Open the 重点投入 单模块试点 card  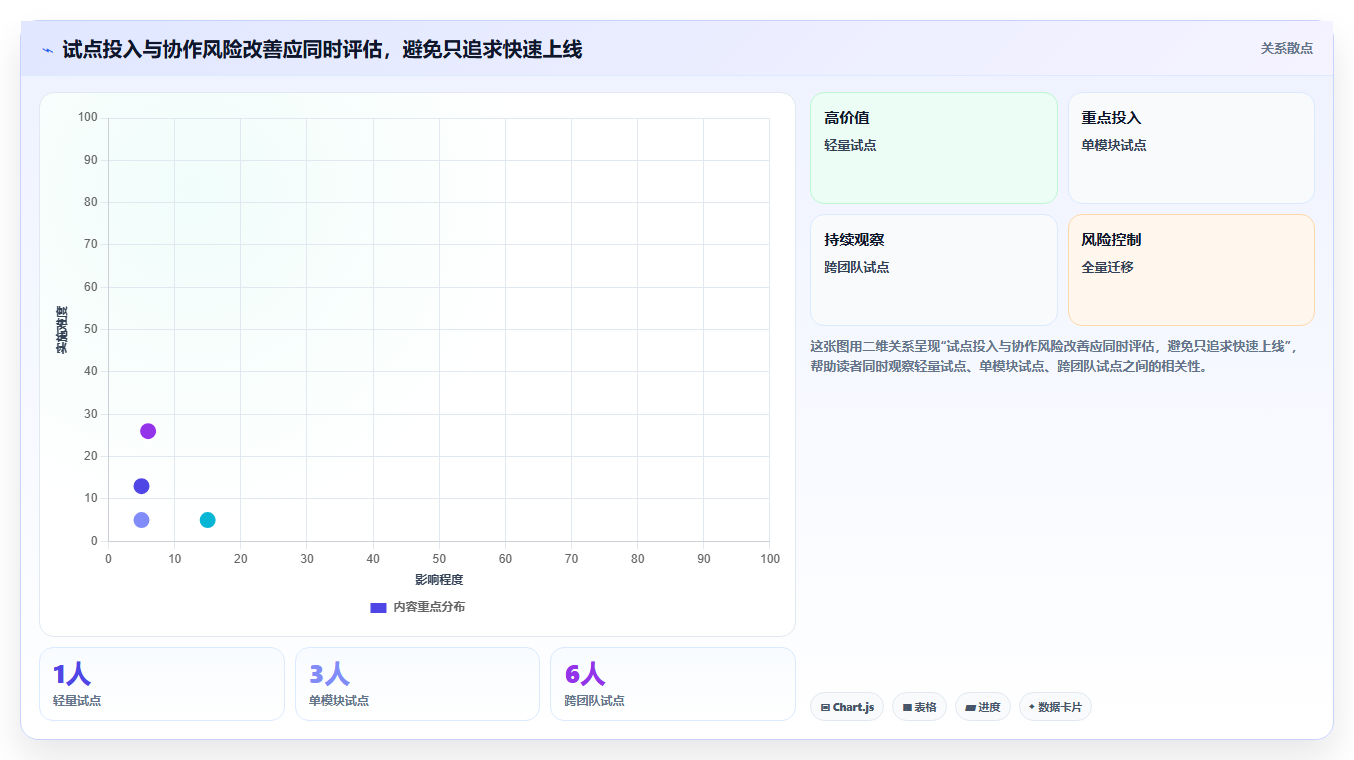pos(1191,148)
